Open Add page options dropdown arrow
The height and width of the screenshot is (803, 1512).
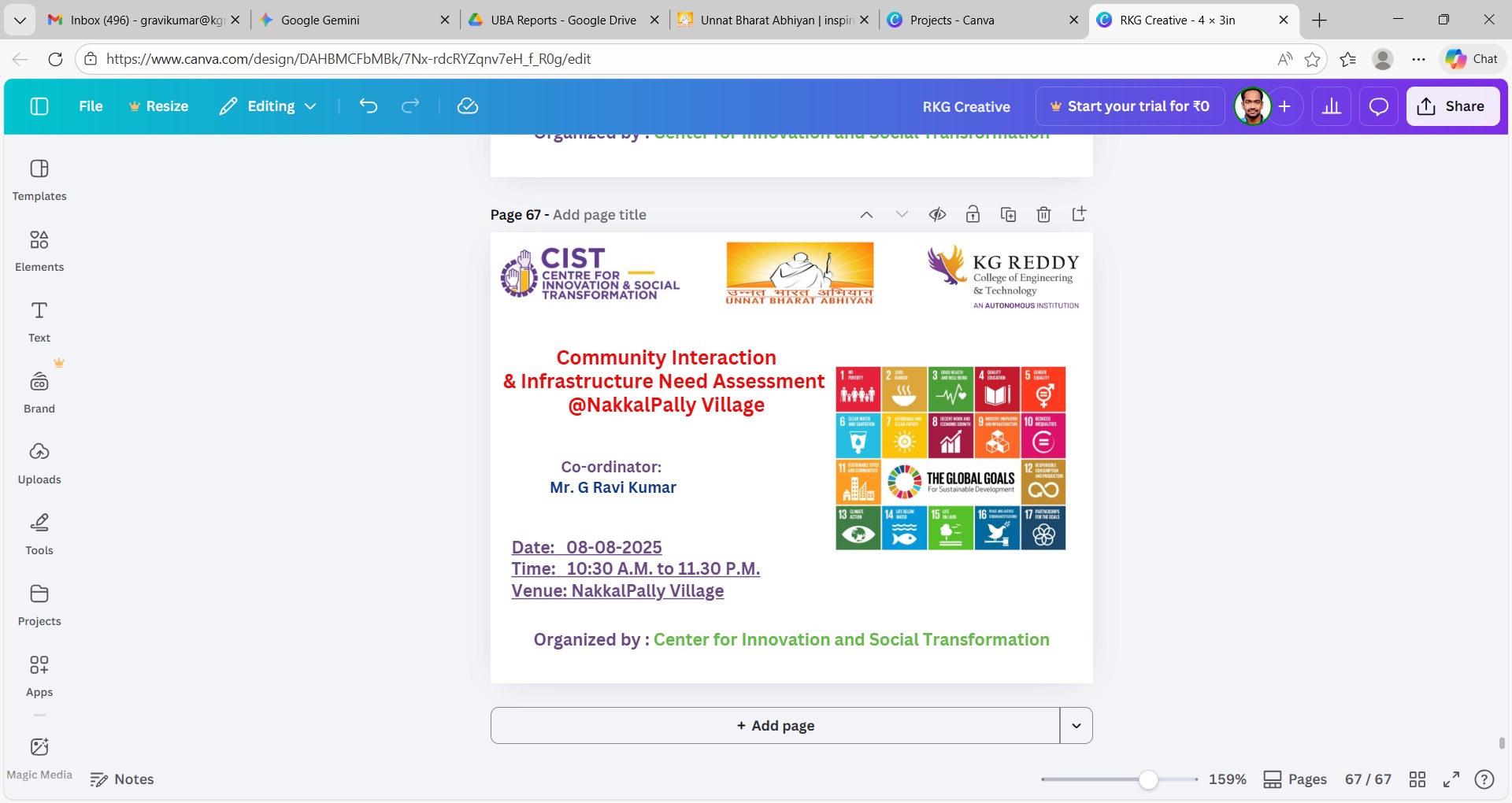pos(1076,726)
